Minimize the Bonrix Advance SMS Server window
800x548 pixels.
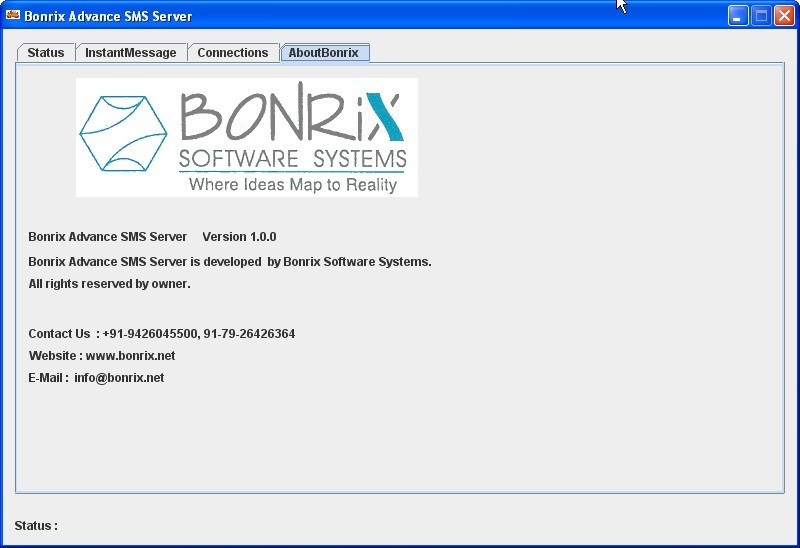pos(737,16)
